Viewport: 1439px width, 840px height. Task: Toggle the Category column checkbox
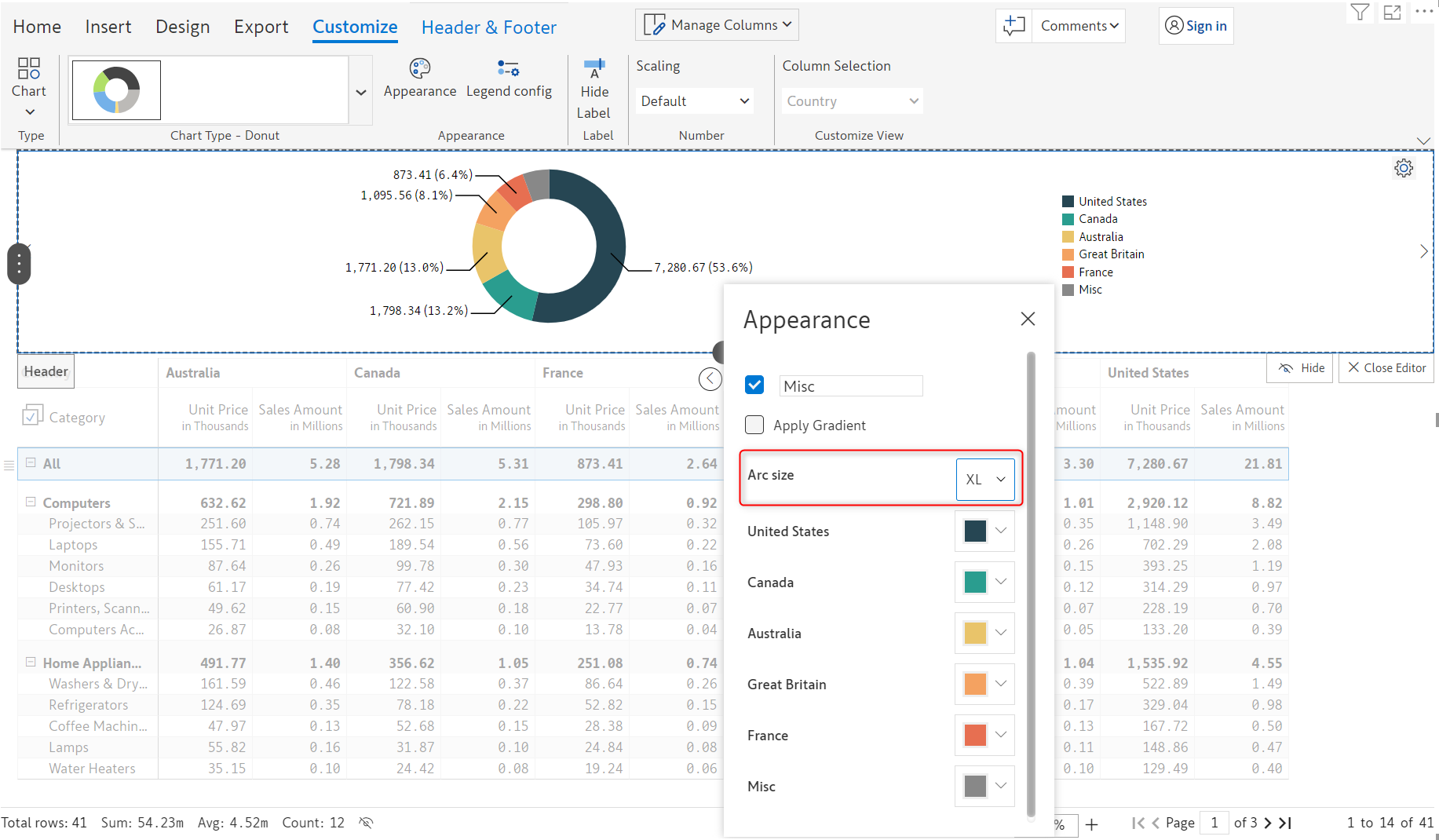coord(32,416)
